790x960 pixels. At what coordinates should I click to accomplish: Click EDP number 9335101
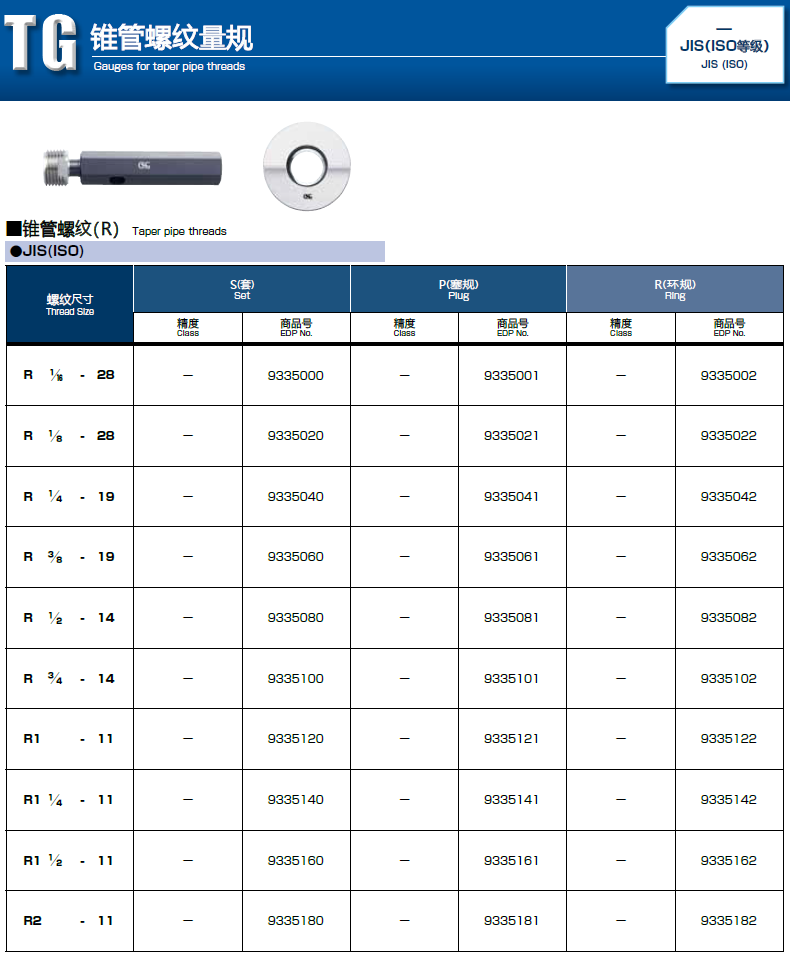512,678
